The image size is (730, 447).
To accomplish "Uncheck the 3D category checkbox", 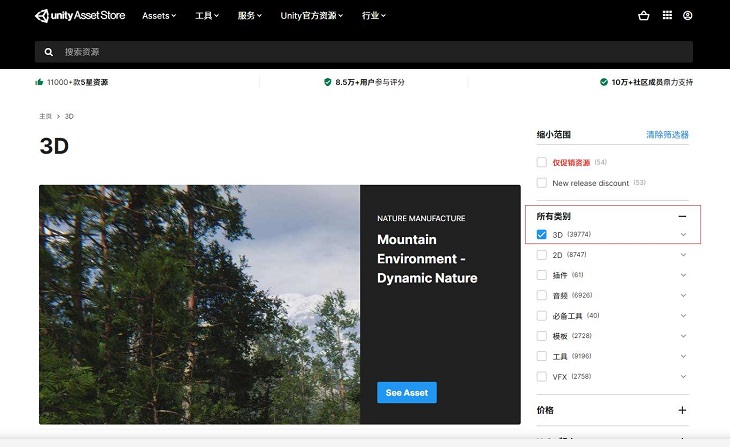I will pyautogui.click(x=542, y=235).
